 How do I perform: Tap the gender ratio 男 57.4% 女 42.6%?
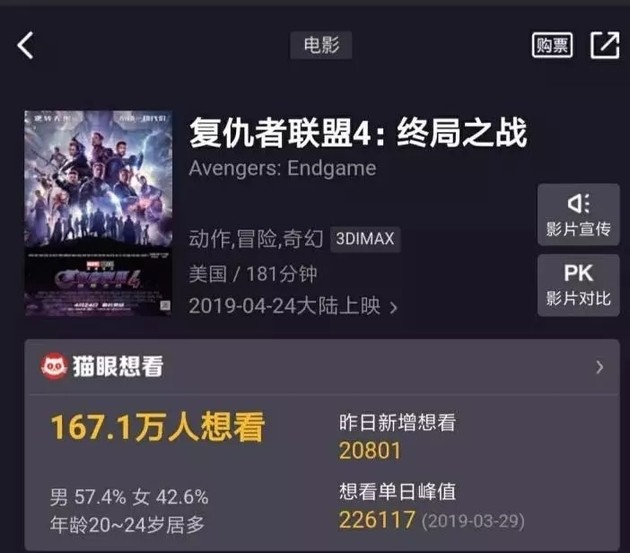129,497
